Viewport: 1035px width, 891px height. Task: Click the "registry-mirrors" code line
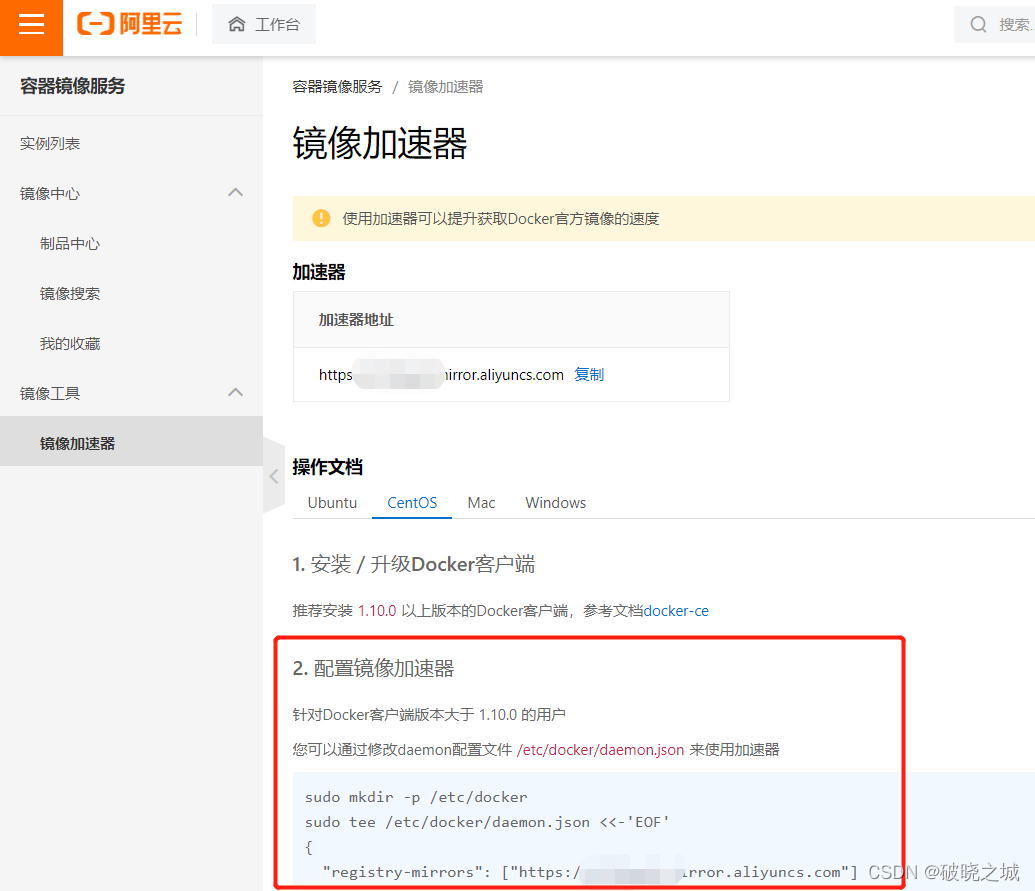coord(590,873)
